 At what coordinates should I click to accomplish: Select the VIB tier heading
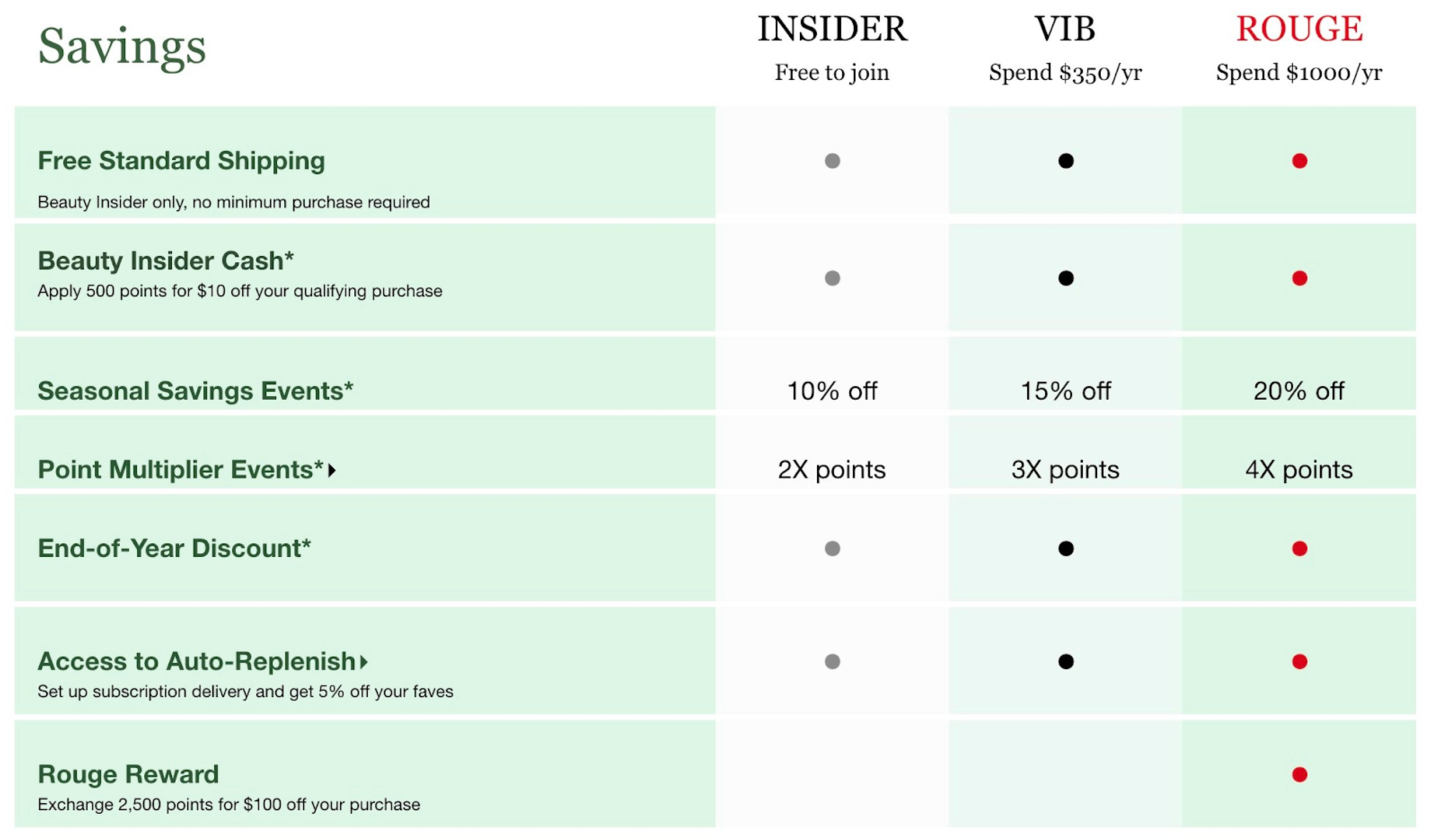coord(1065,29)
